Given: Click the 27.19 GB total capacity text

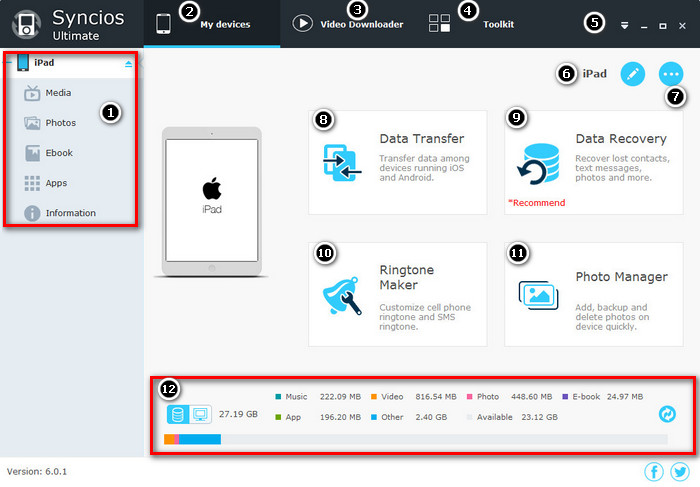Looking at the screenshot, I should pos(238,414).
